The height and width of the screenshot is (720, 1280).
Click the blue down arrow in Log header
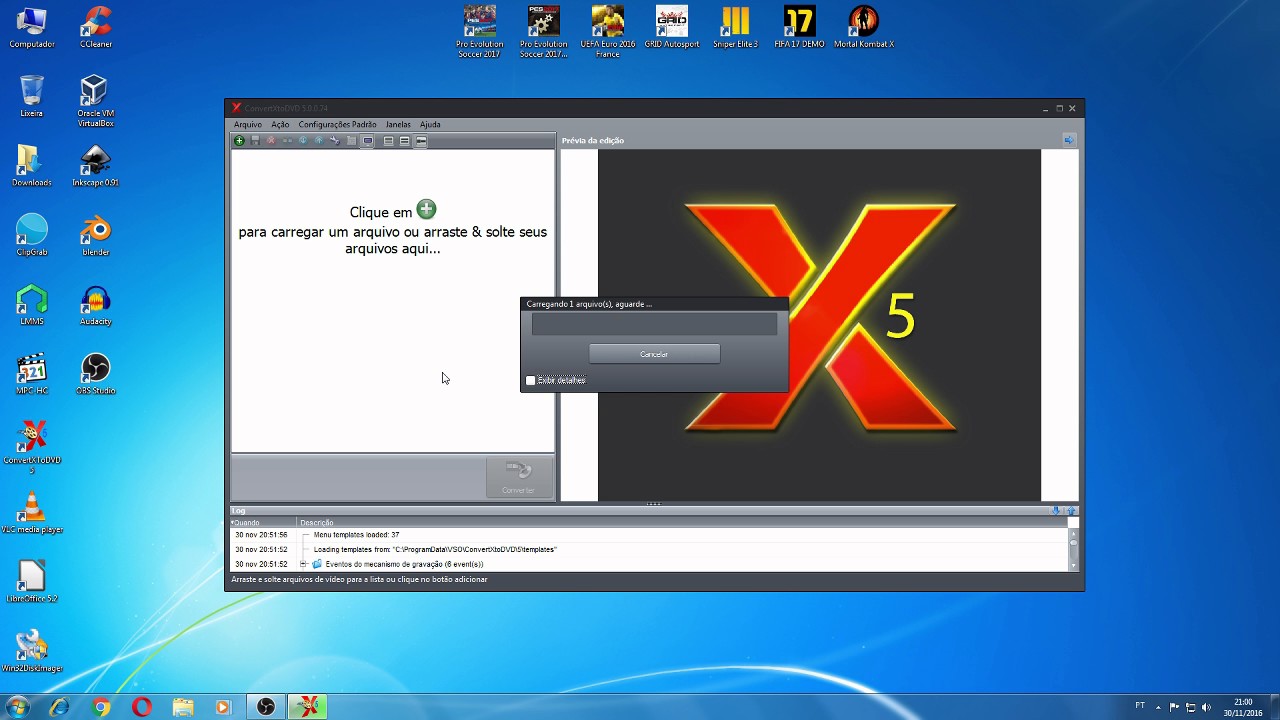1056,510
